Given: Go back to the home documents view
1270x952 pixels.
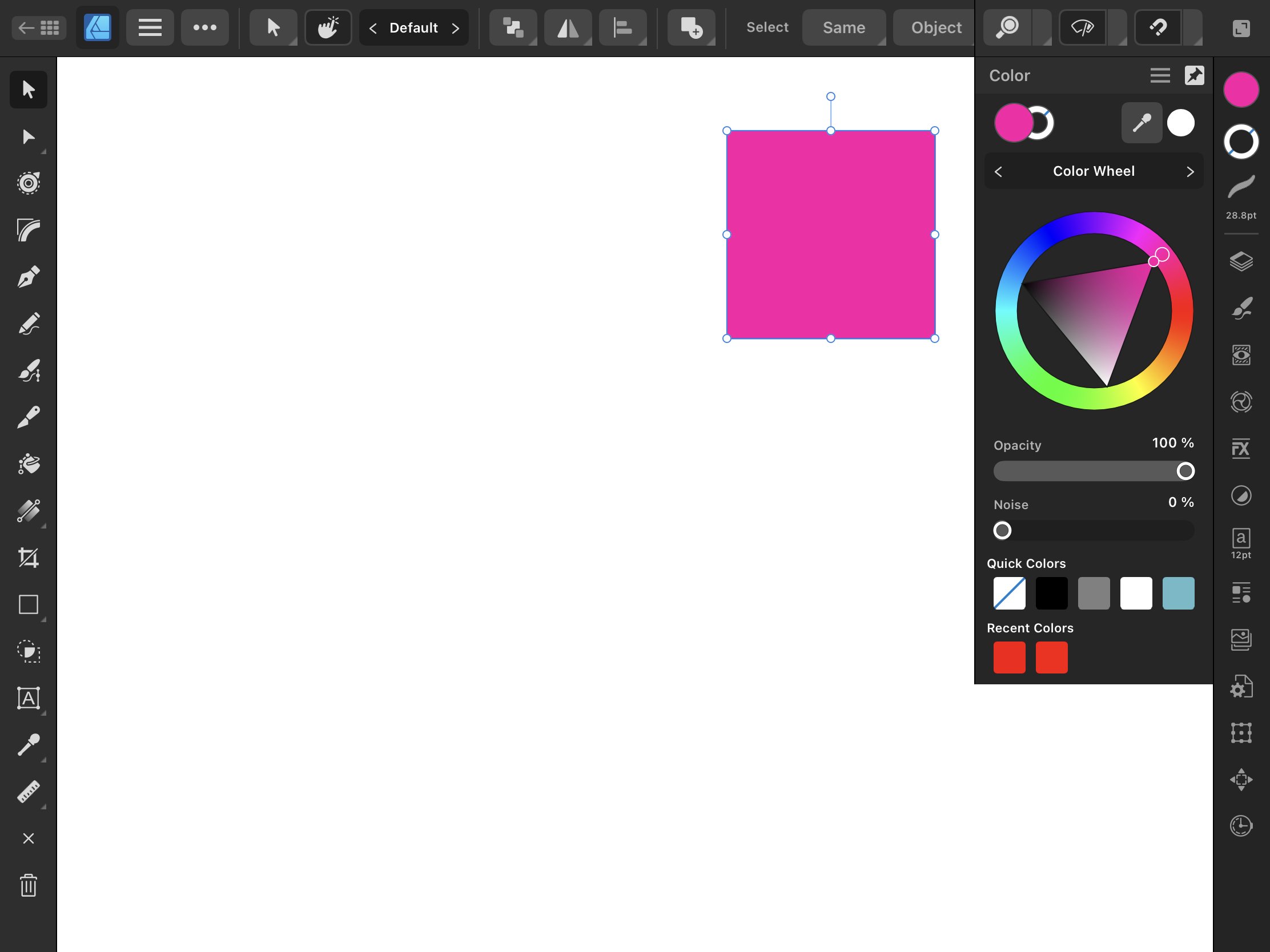Looking at the screenshot, I should (38, 27).
